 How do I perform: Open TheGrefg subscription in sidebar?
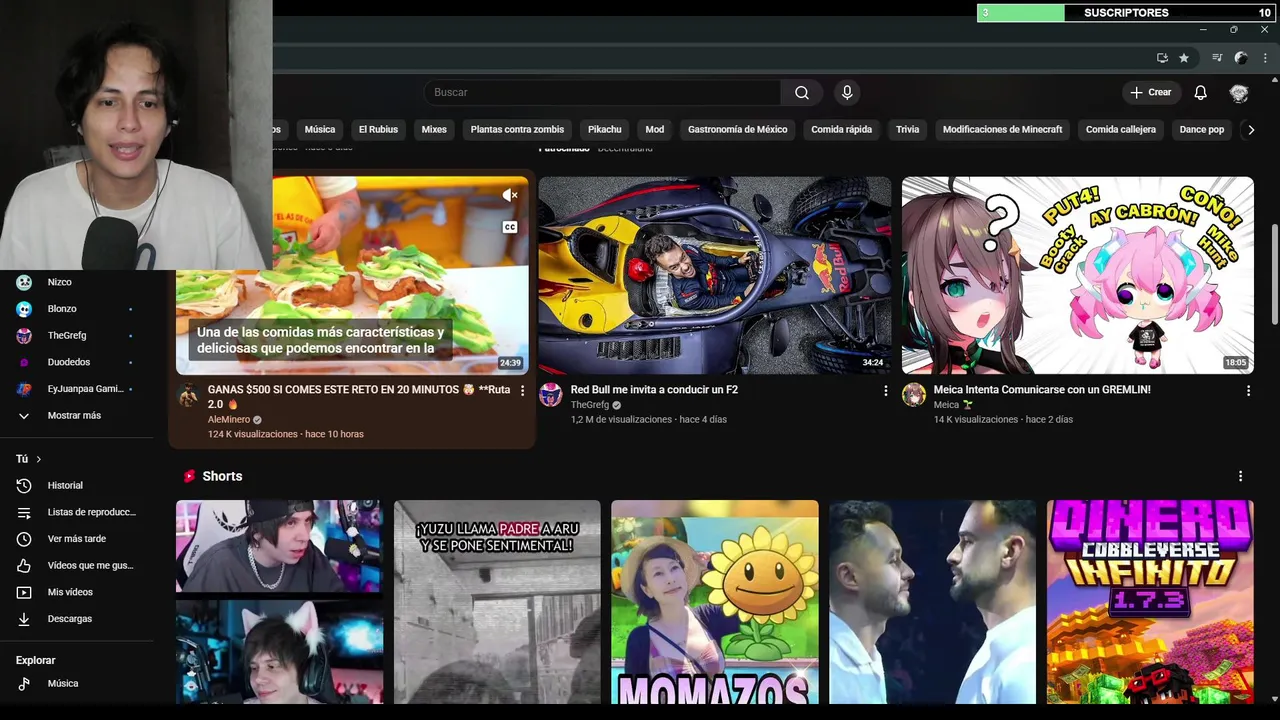pos(76,335)
